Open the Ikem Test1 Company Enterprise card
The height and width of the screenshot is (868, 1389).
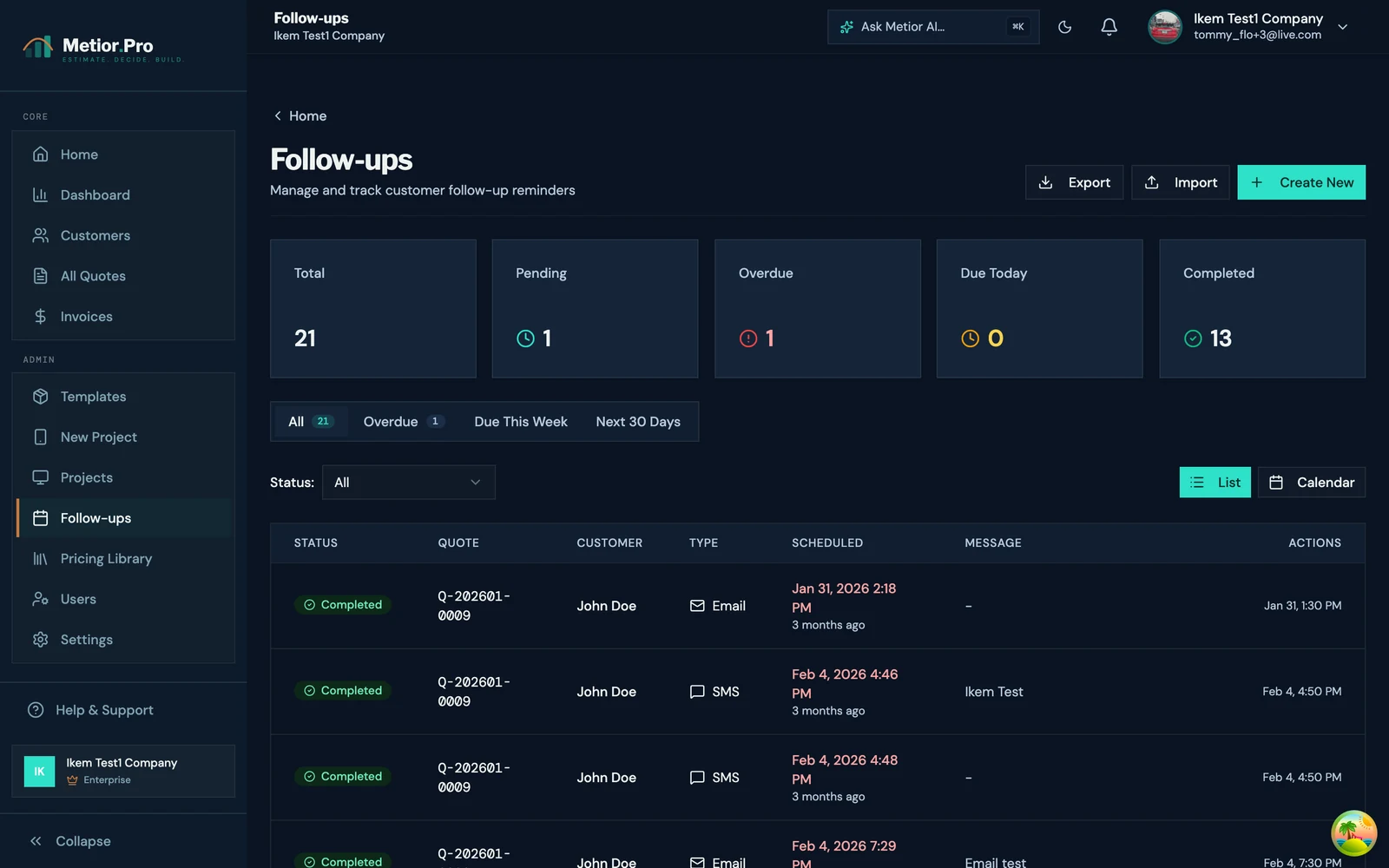123,771
